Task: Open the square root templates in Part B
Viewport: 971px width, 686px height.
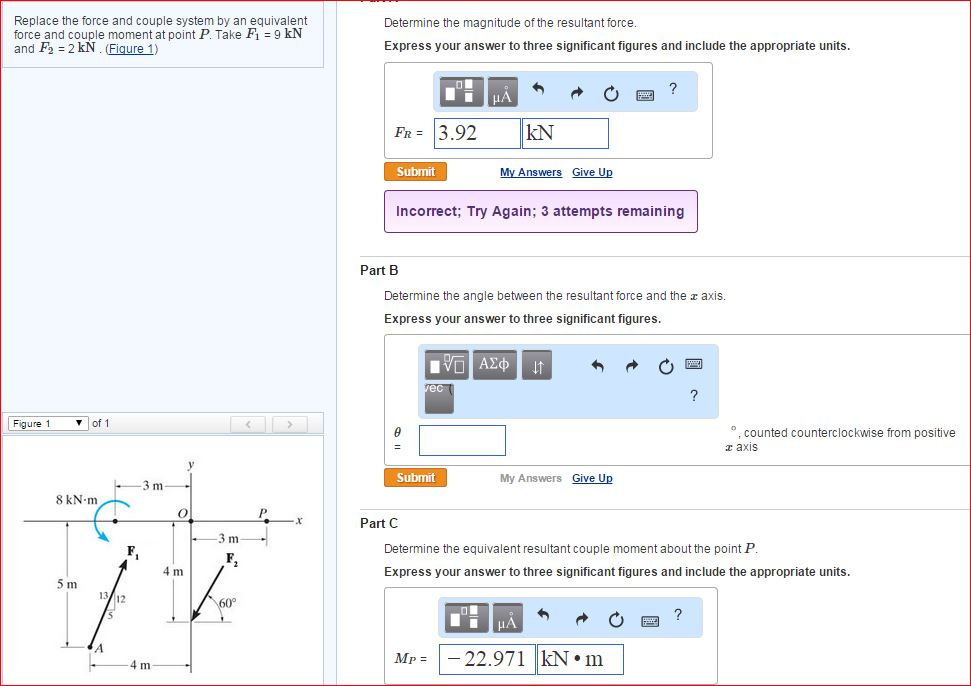Action: click(446, 365)
